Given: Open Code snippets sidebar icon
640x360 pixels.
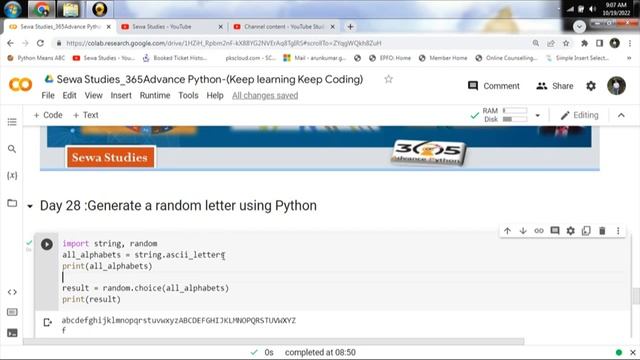Looking at the screenshot, I should tap(12, 292).
